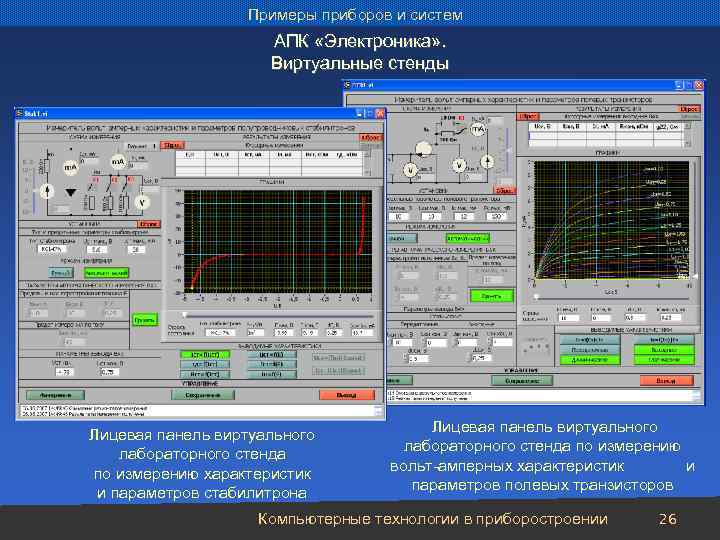The height and width of the screenshot is (540, 720).
Task: Click the field-effect transistor symbol in right window
Action: [423, 148]
